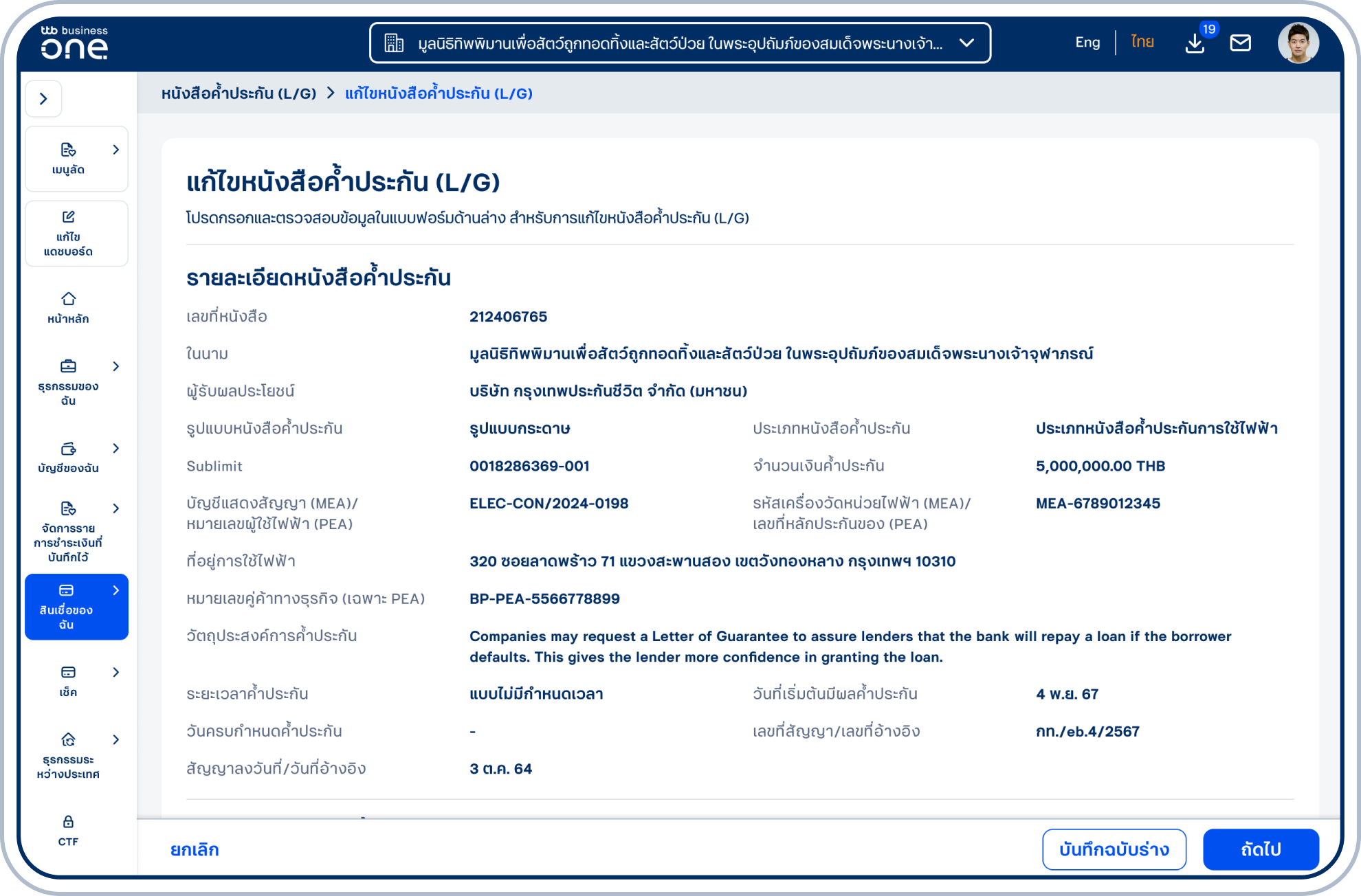Expand ธุรกรรมระหว่างประเทศ submenu chevron
The image size is (1361, 896).
[115, 739]
